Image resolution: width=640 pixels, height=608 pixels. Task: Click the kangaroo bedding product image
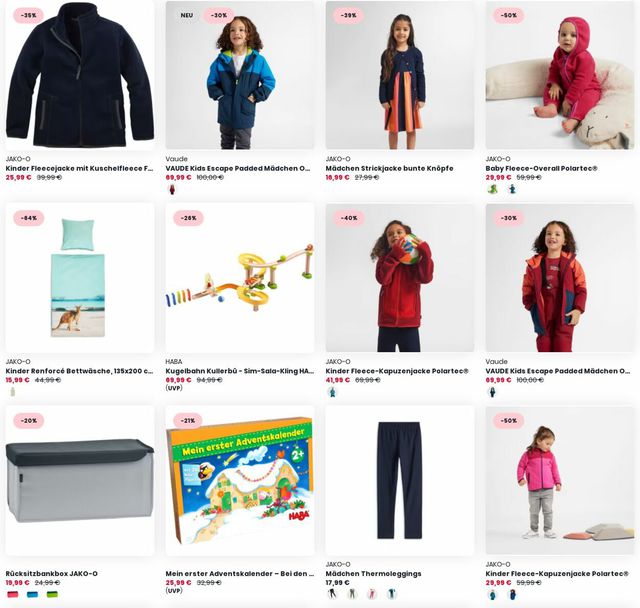coord(80,278)
